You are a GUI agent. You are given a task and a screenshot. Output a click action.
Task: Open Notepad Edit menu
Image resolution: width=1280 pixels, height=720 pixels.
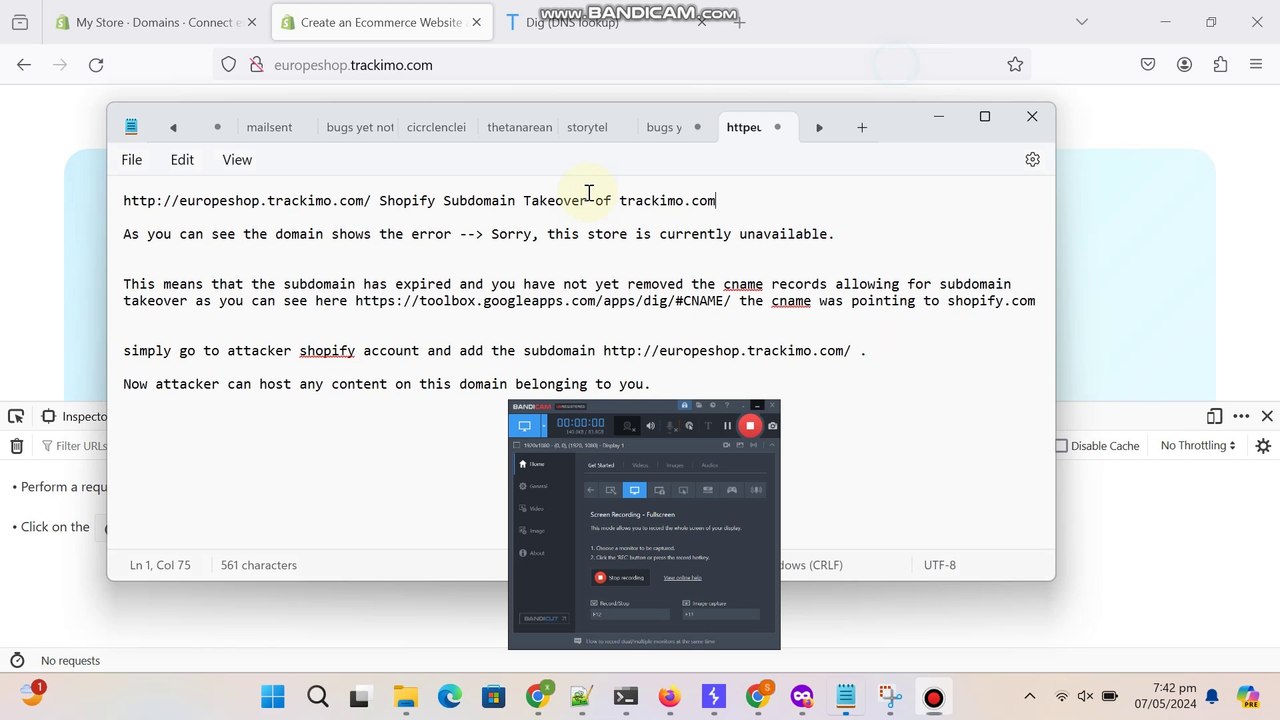[182, 160]
